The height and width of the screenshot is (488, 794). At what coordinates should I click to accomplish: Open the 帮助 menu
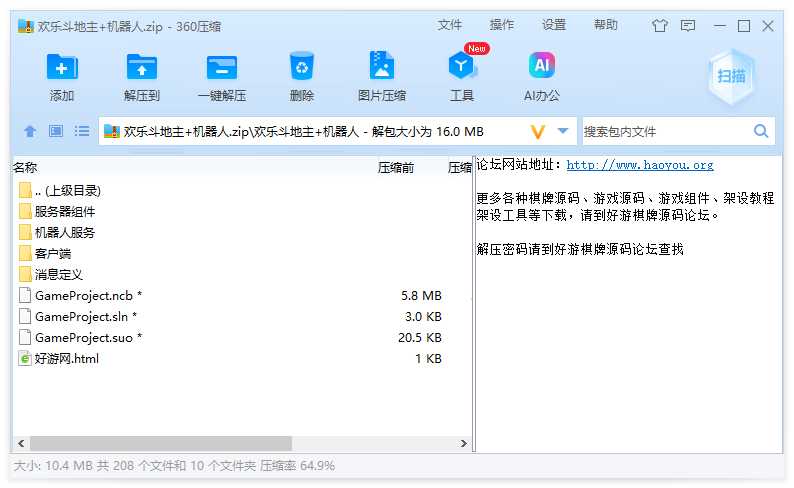(606, 25)
